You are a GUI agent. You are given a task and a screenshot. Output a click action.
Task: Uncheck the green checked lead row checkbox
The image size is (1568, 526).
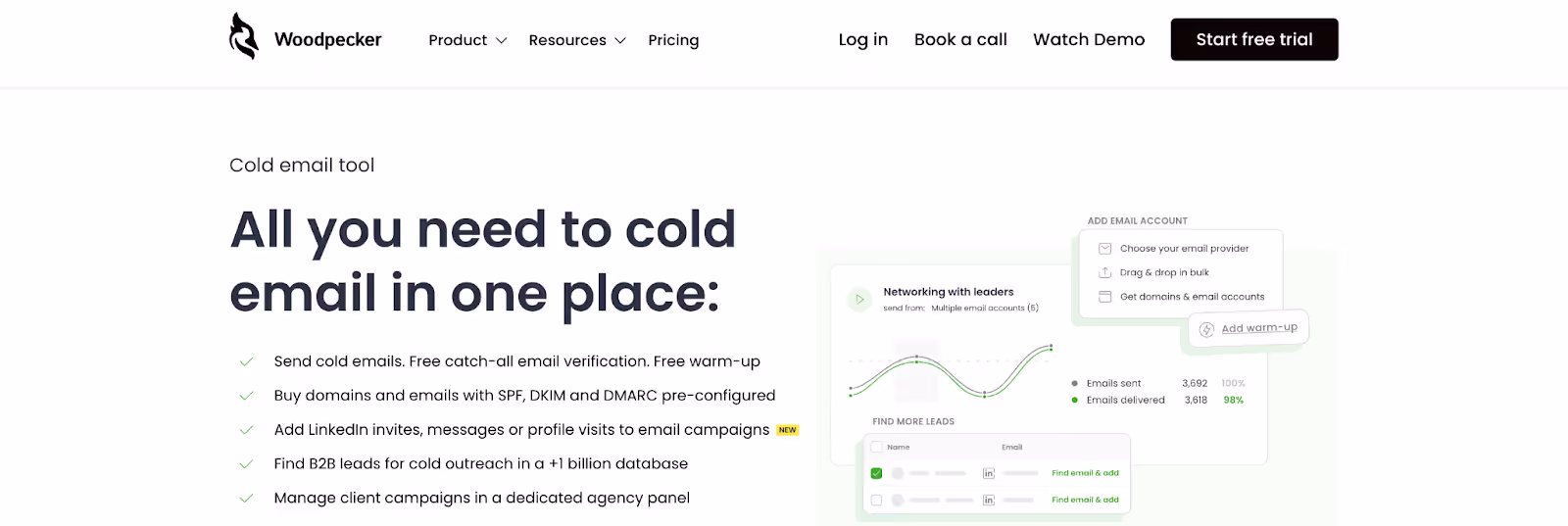click(876, 473)
